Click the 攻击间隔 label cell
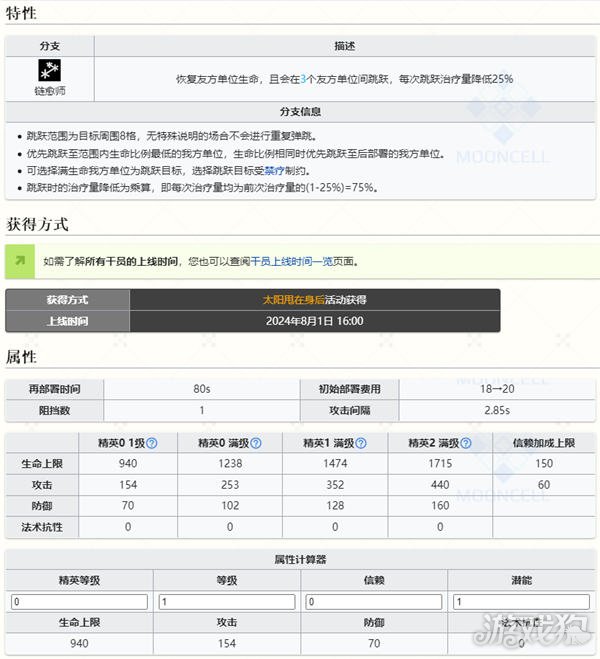Screen dimensions: 600x659 350,410
